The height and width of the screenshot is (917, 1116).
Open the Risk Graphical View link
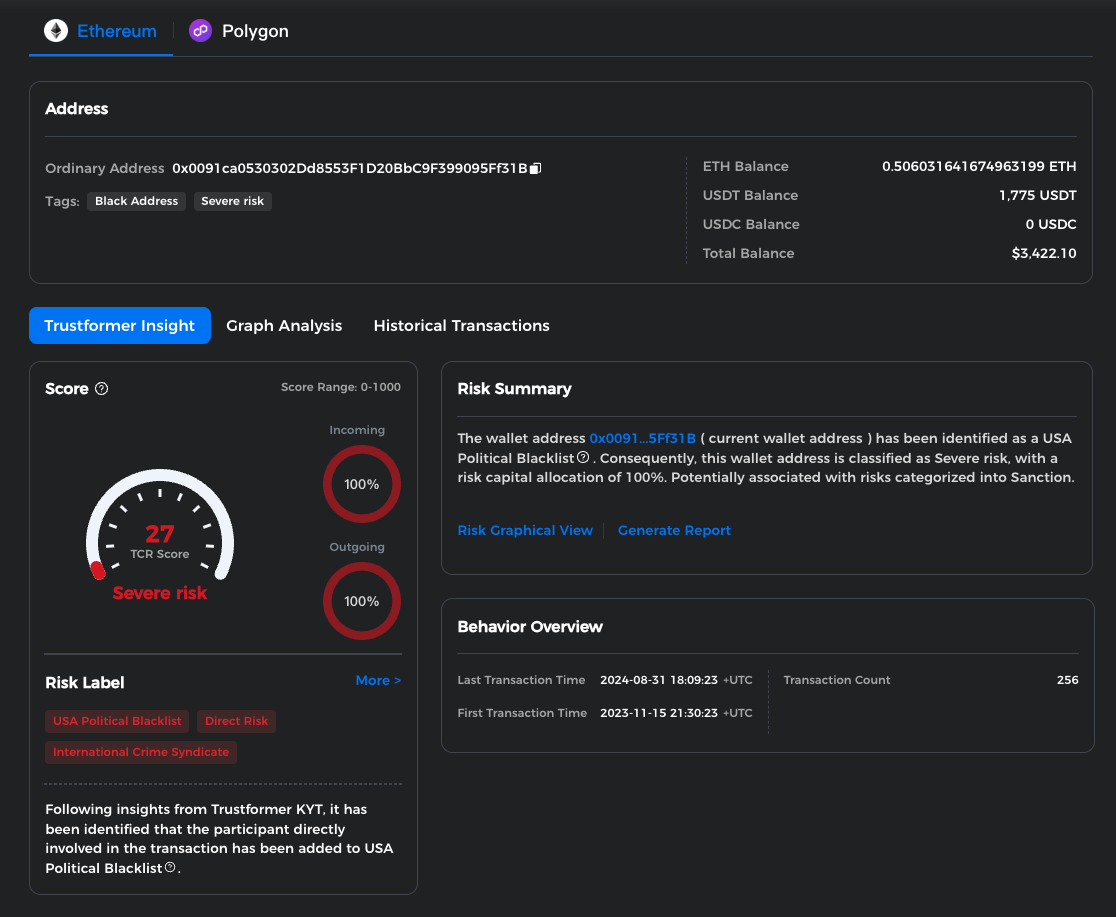click(525, 530)
